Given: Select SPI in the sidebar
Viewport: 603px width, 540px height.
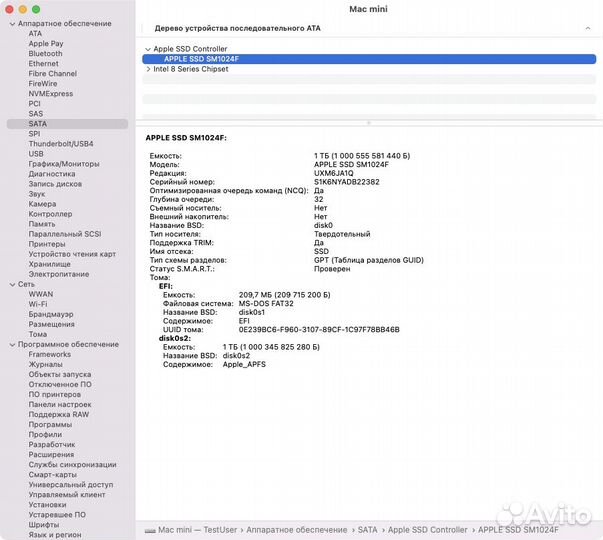Looking at the screenshot, I should tap(34, 133).
